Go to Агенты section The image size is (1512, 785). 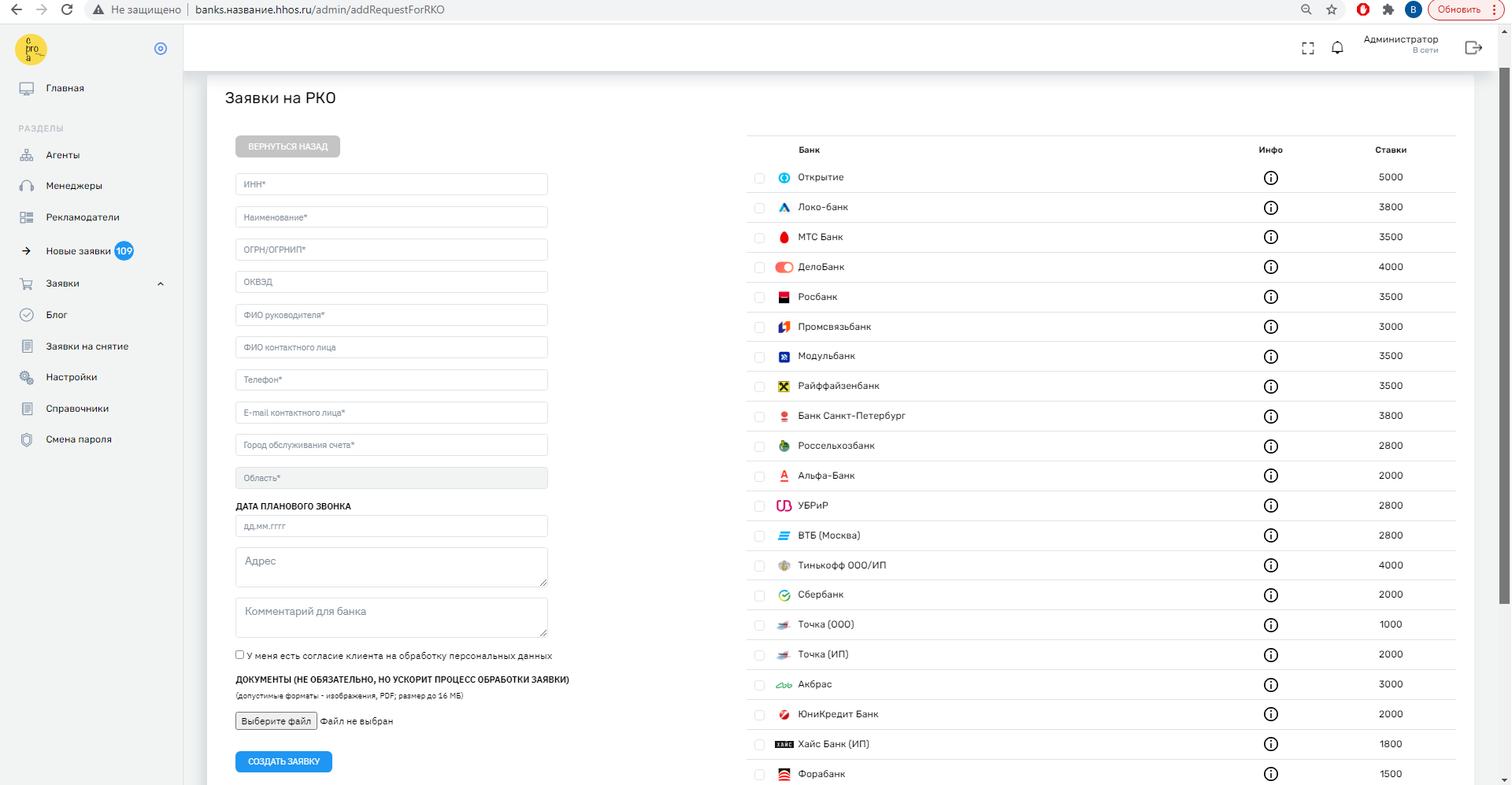coord(62,155)
